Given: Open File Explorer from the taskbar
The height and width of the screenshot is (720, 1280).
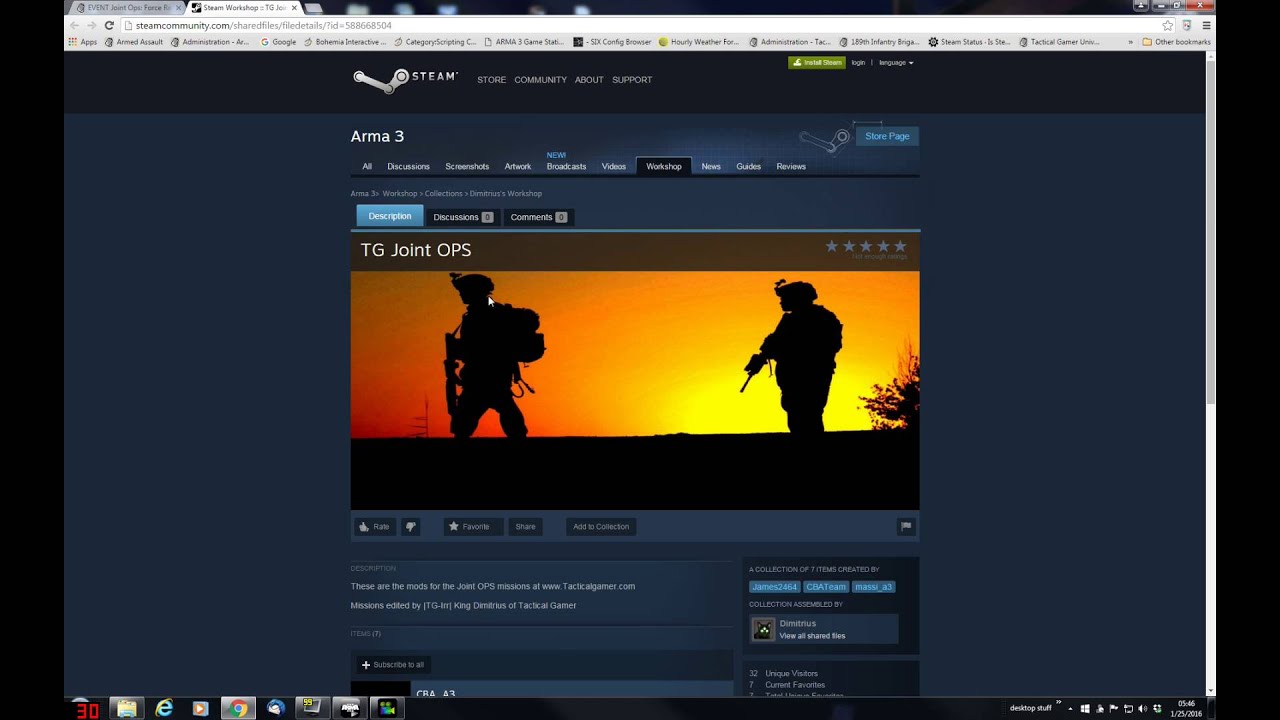Looking at the screenshot, I should pos(127,708).
